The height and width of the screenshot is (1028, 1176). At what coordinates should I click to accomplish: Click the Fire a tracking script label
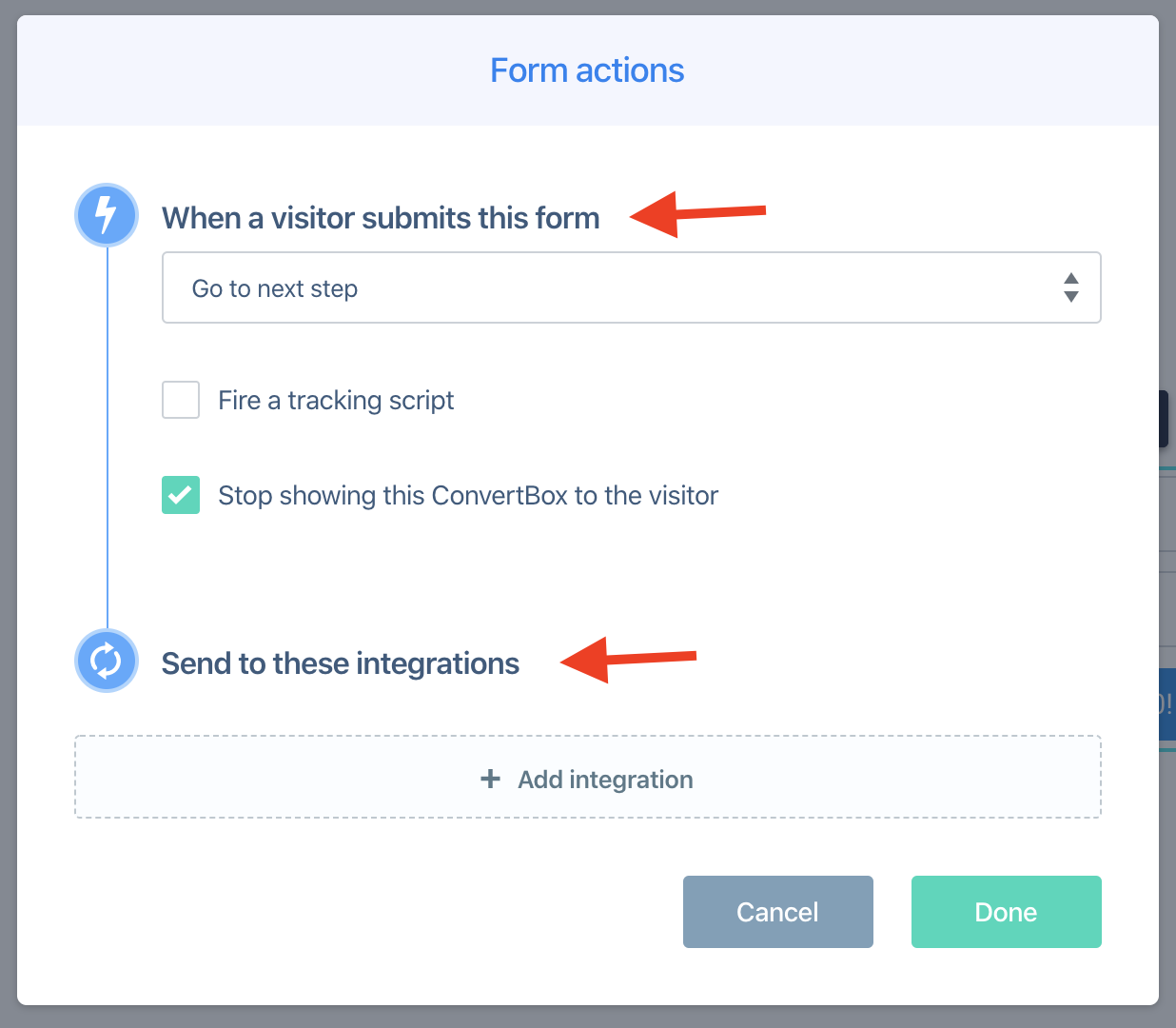coord(336,401)
